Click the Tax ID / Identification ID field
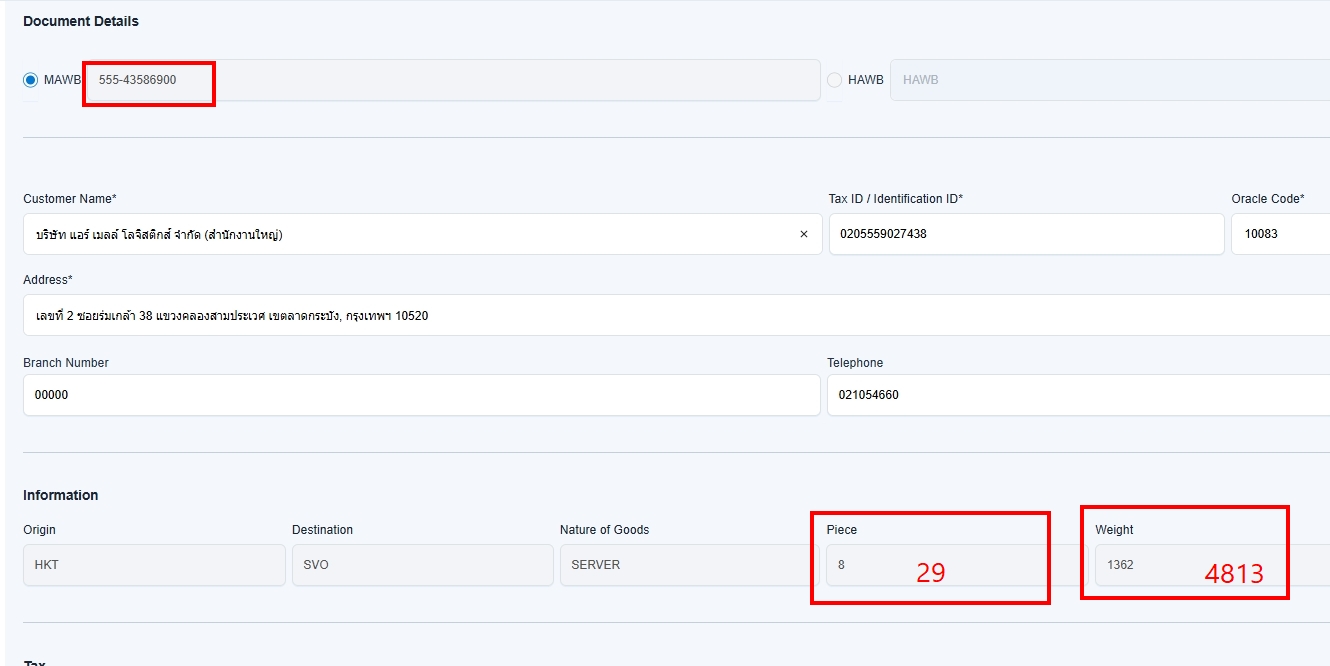Image resolution: width=1330 pixels, height=666 pixels. point(1025,234)
